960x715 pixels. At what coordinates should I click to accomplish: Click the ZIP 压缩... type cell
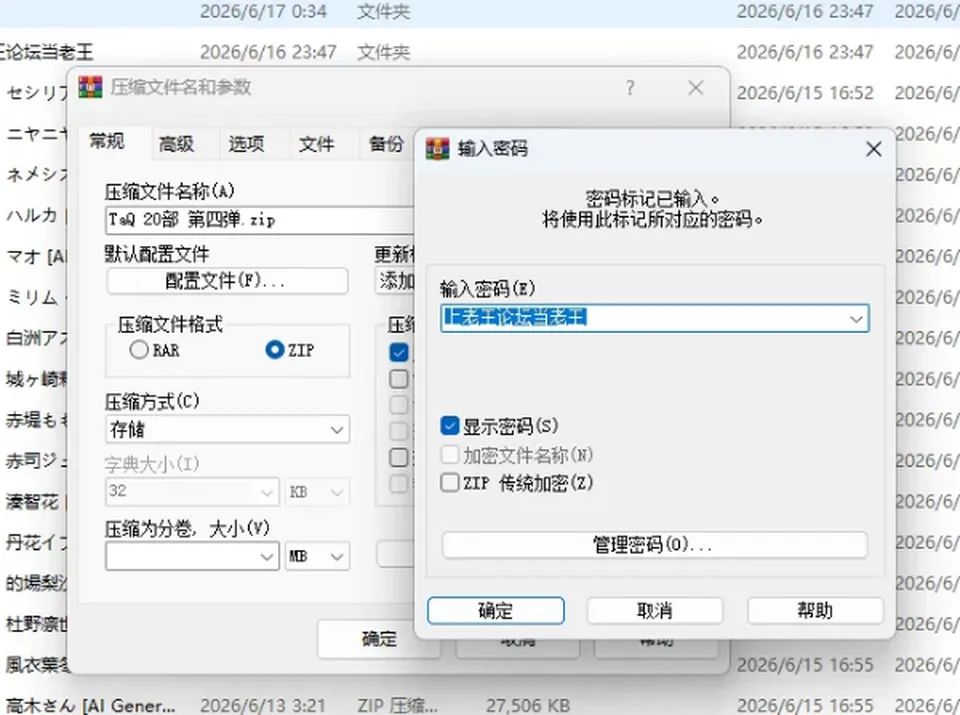tap(397, 706)
